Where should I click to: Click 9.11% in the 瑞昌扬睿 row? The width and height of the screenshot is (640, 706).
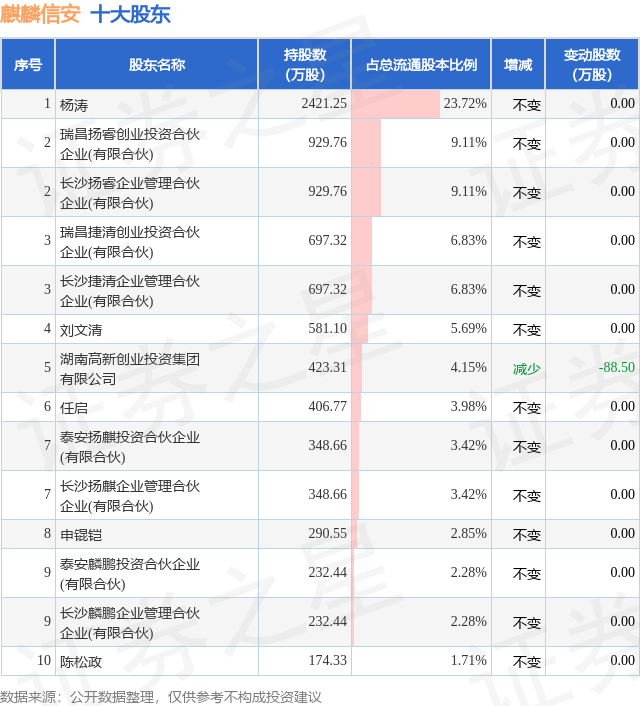point(469,142)
